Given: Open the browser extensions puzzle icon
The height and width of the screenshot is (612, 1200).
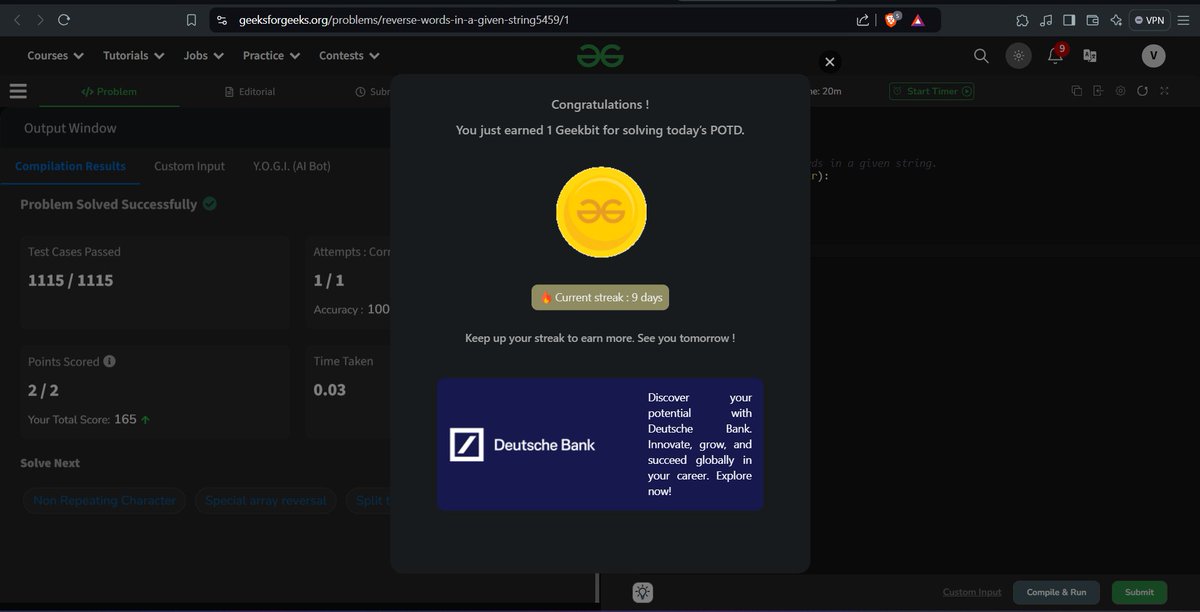Looking at the screenshot, I should pyautogui.click(x=1021, y=19).
